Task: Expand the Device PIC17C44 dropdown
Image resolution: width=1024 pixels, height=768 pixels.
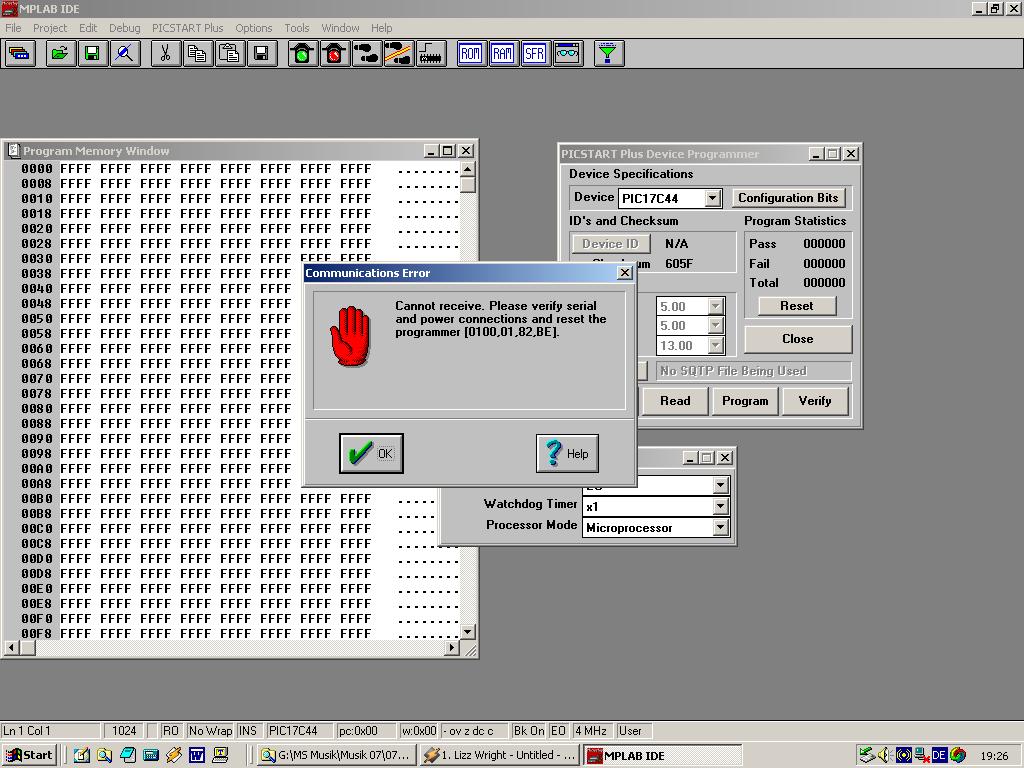Action: click(712, 198)
